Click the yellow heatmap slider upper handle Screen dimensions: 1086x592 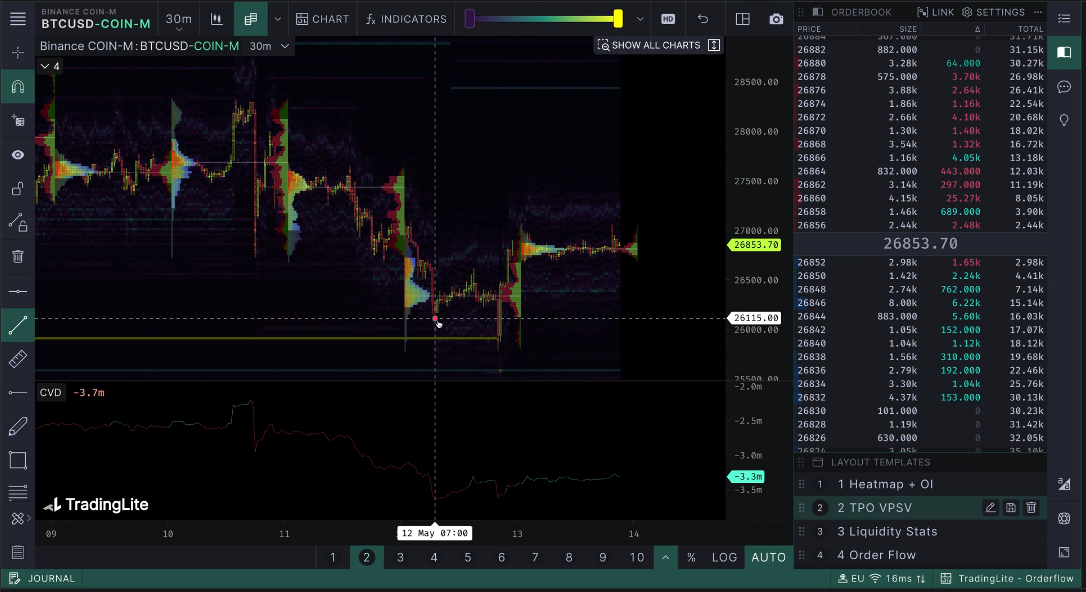coord(618,19)
